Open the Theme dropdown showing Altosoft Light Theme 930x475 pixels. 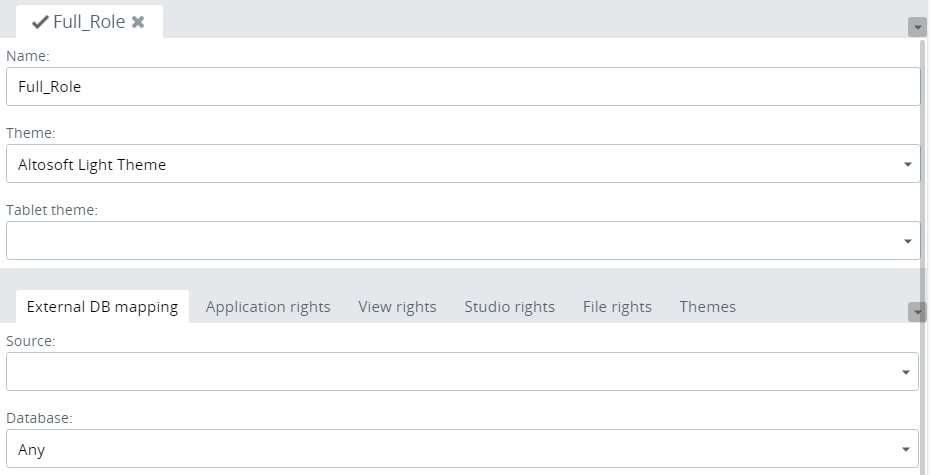tap(462, 164)
